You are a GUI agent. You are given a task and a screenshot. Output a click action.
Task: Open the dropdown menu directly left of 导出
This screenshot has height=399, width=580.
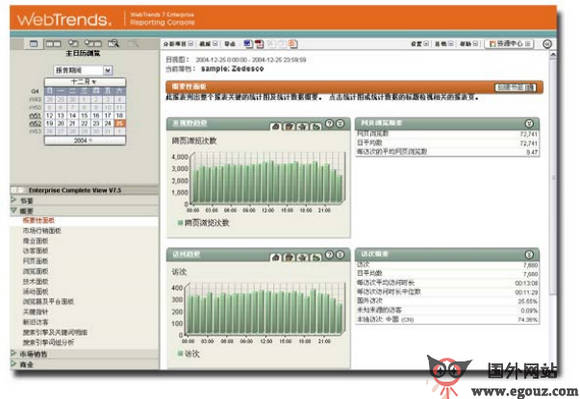(x=209, y=44)
